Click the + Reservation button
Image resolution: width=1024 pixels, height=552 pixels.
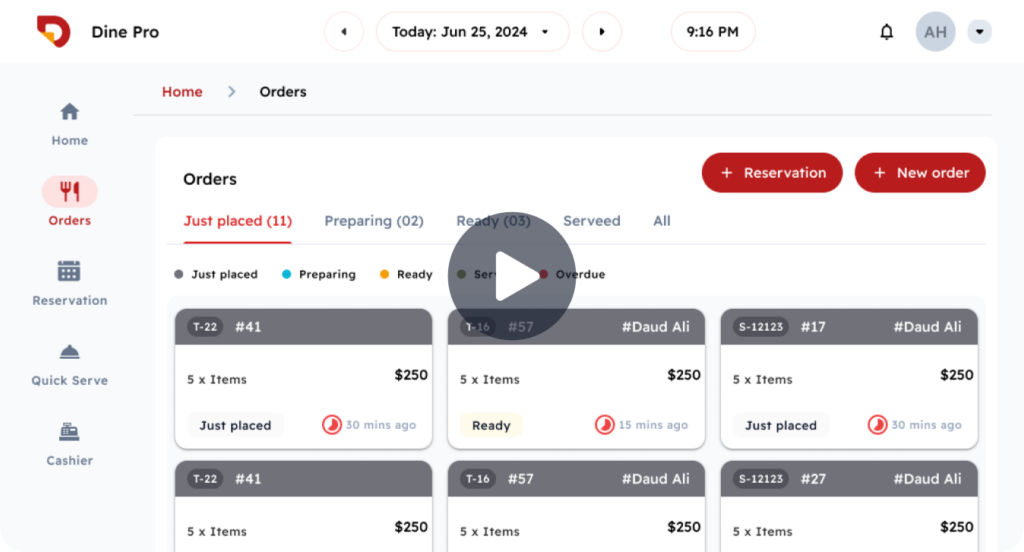click(772, 172)
